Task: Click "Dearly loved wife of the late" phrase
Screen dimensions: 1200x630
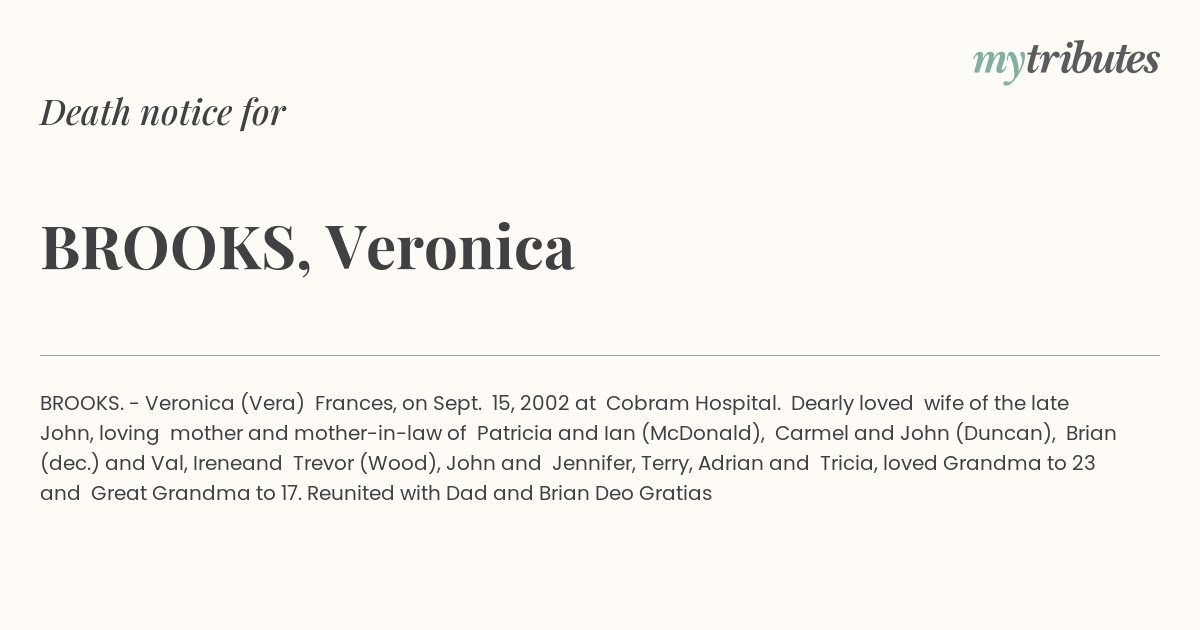Action: pyautogui.click(x=930, y=403)
